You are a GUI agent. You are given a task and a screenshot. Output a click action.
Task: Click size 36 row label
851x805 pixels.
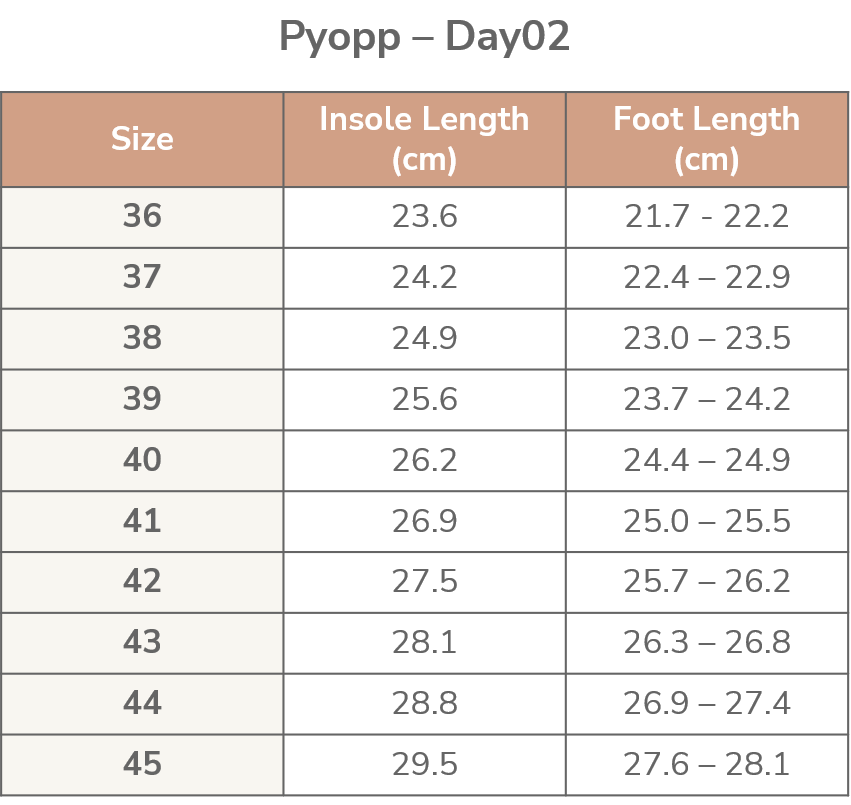click(x=142, y=216)
